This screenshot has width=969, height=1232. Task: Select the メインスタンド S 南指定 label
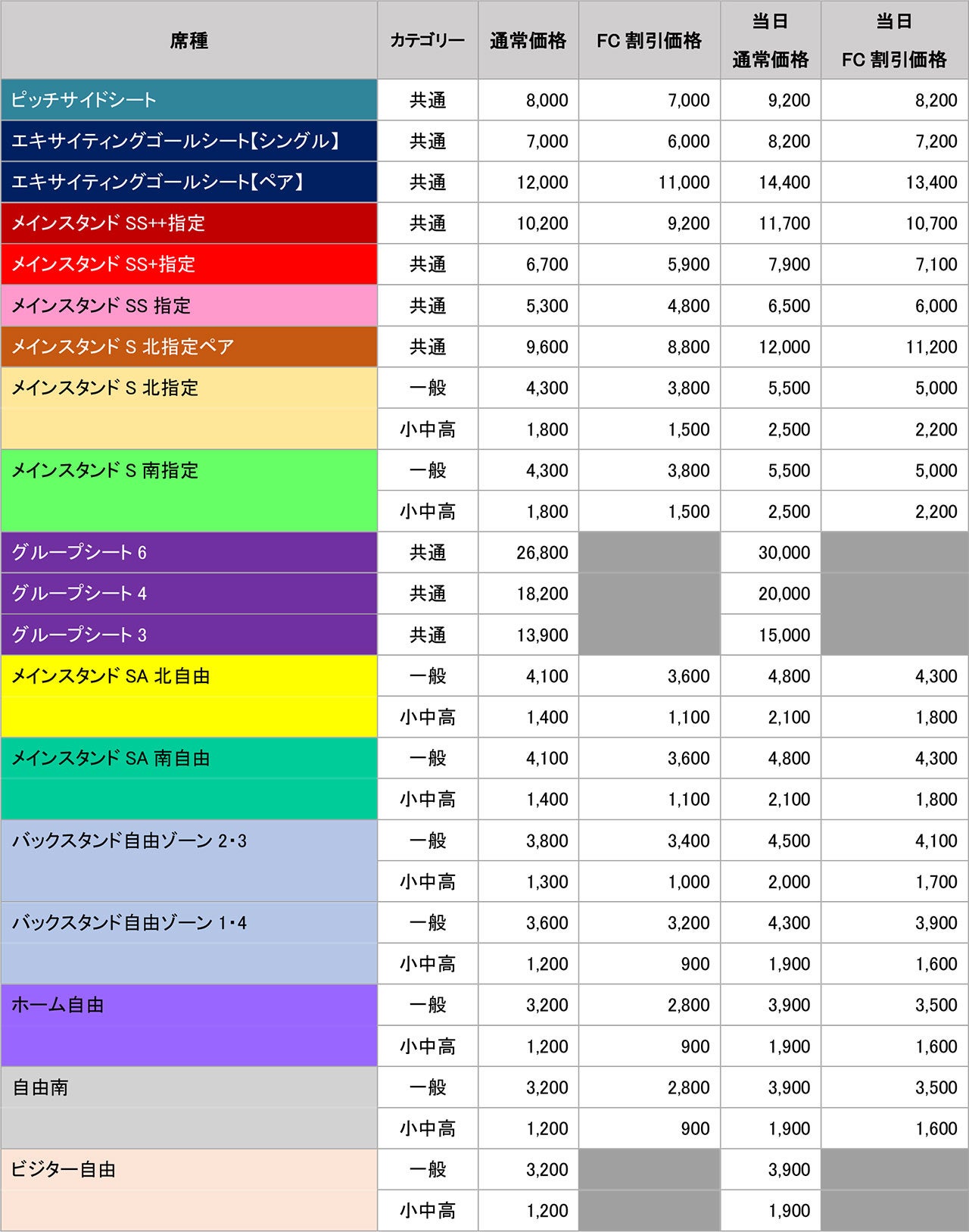(189, 491)
